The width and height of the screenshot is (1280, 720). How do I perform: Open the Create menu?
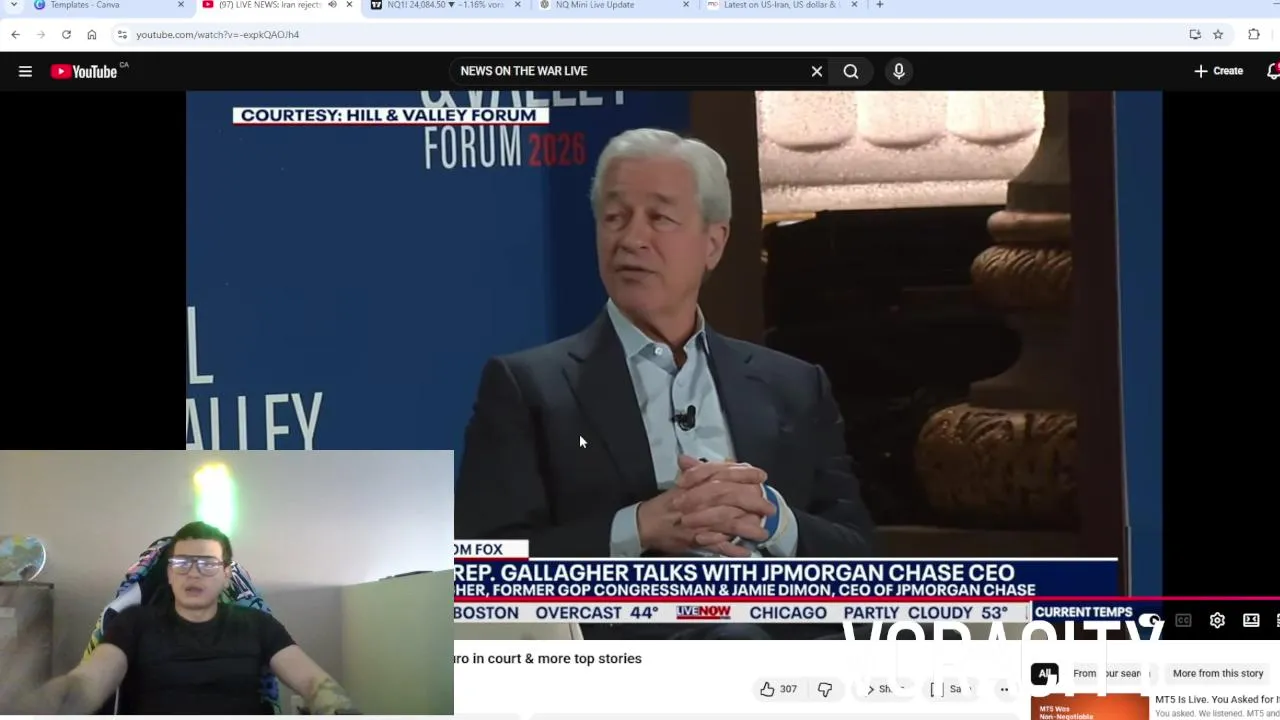[1218, 71]
